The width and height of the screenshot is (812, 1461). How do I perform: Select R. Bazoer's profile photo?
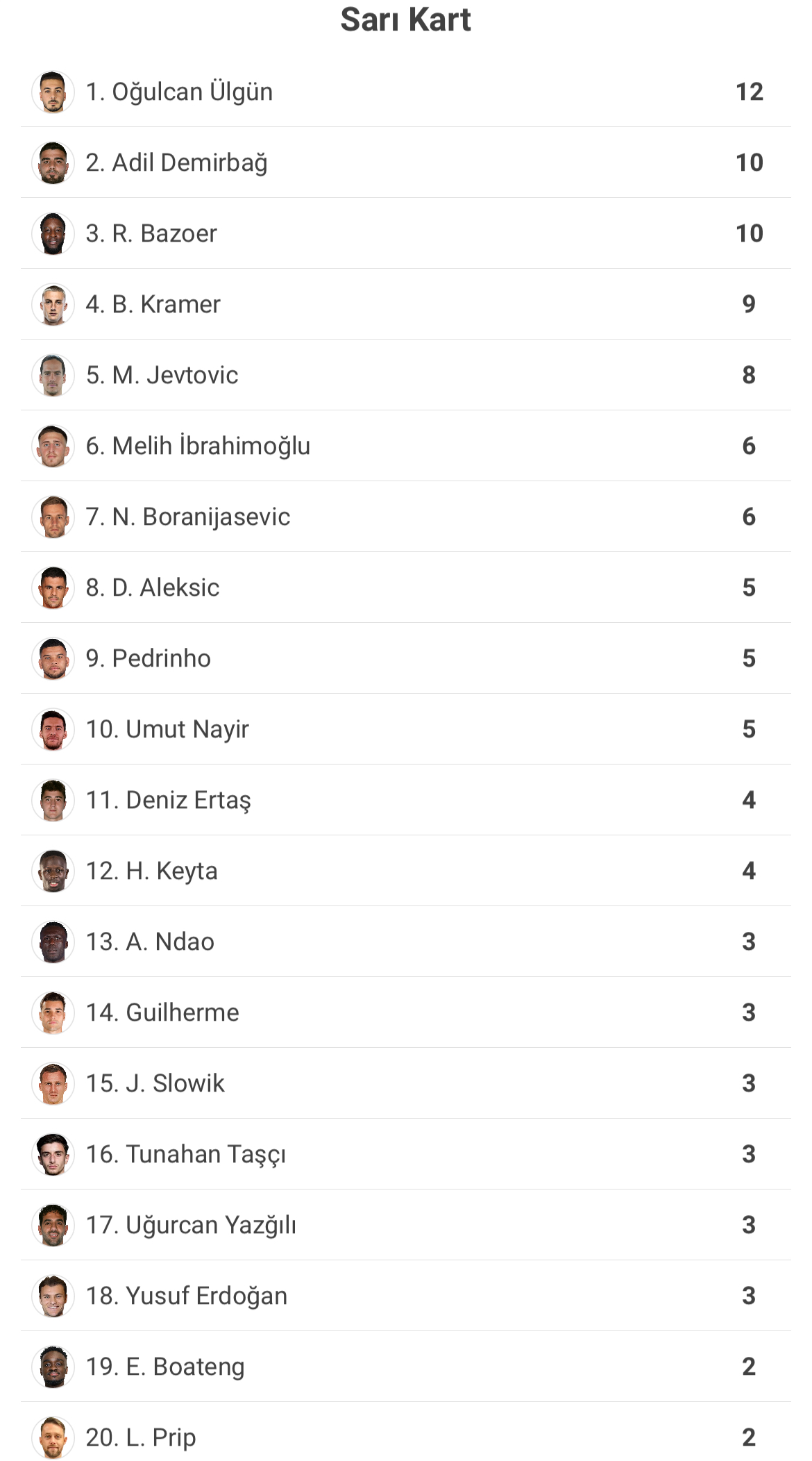(x=53, y=233)
